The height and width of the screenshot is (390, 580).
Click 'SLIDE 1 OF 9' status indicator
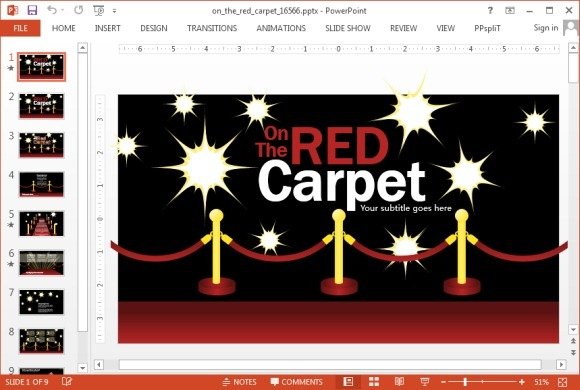pos(27,382)
